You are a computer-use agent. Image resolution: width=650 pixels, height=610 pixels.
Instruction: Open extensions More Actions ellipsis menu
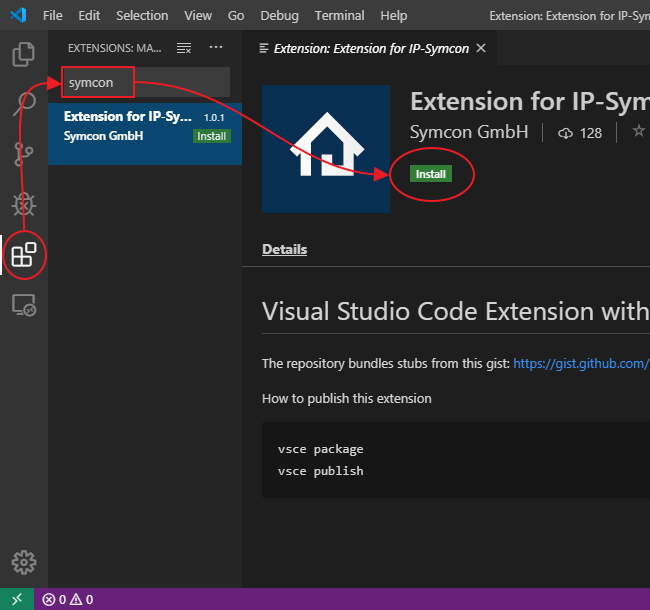216,48
